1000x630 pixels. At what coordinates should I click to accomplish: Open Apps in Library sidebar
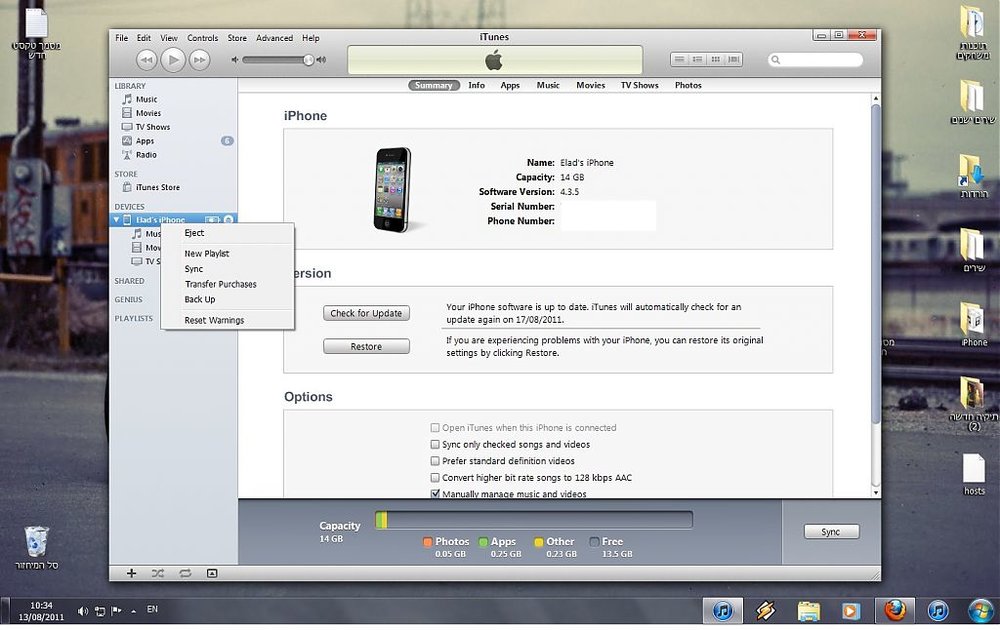(x=145, y=141)
